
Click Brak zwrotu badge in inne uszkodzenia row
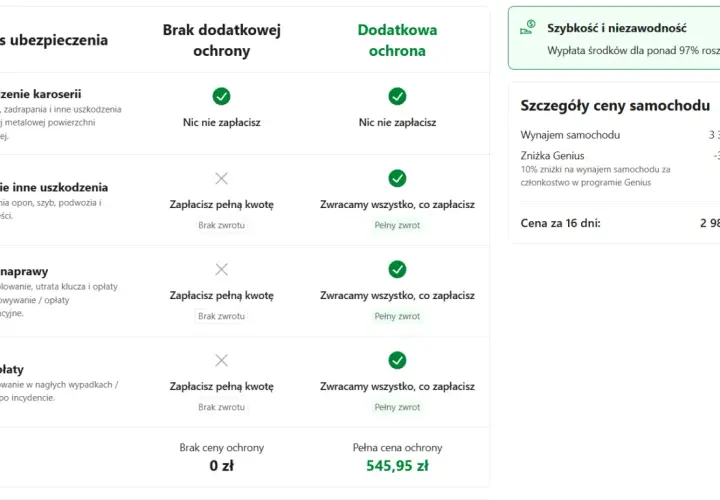(x=221, y=225)
